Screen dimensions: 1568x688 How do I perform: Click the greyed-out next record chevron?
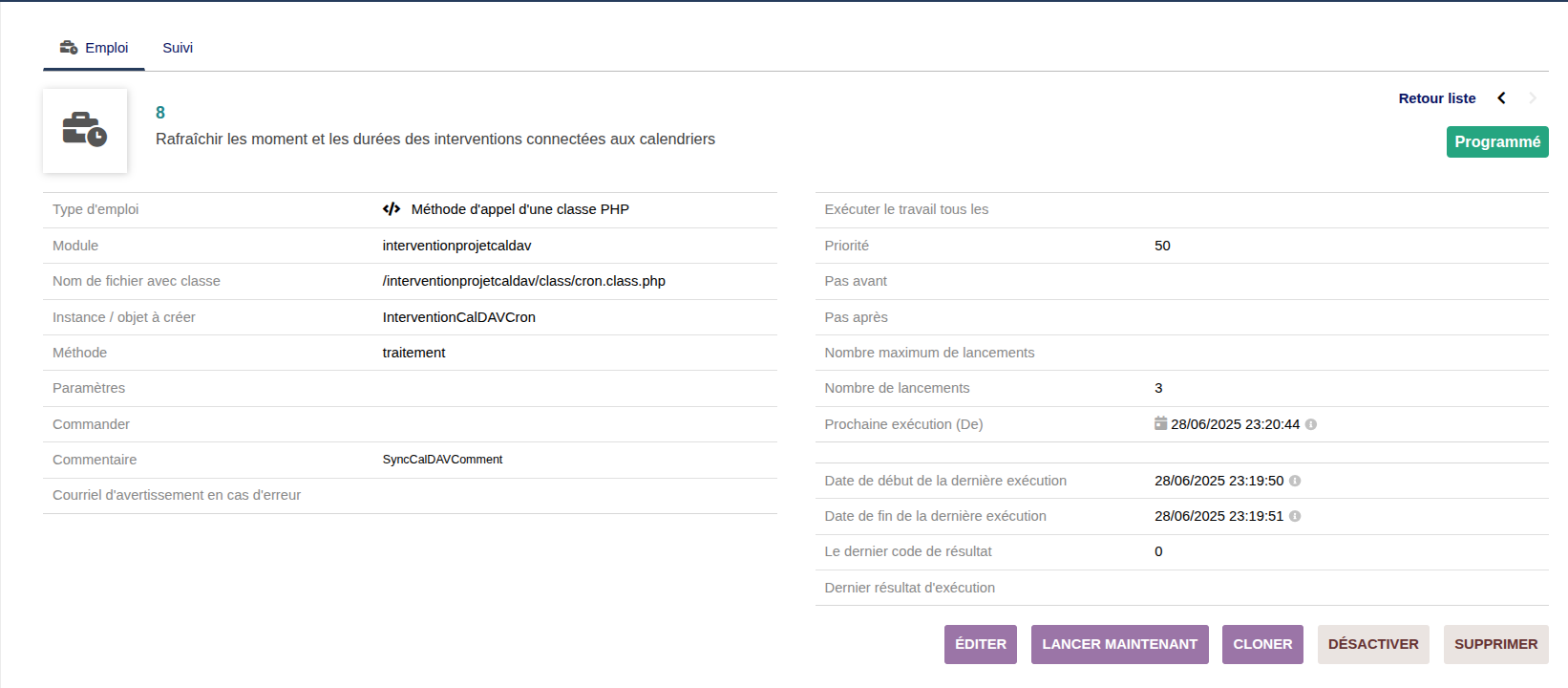(1532, 98)
